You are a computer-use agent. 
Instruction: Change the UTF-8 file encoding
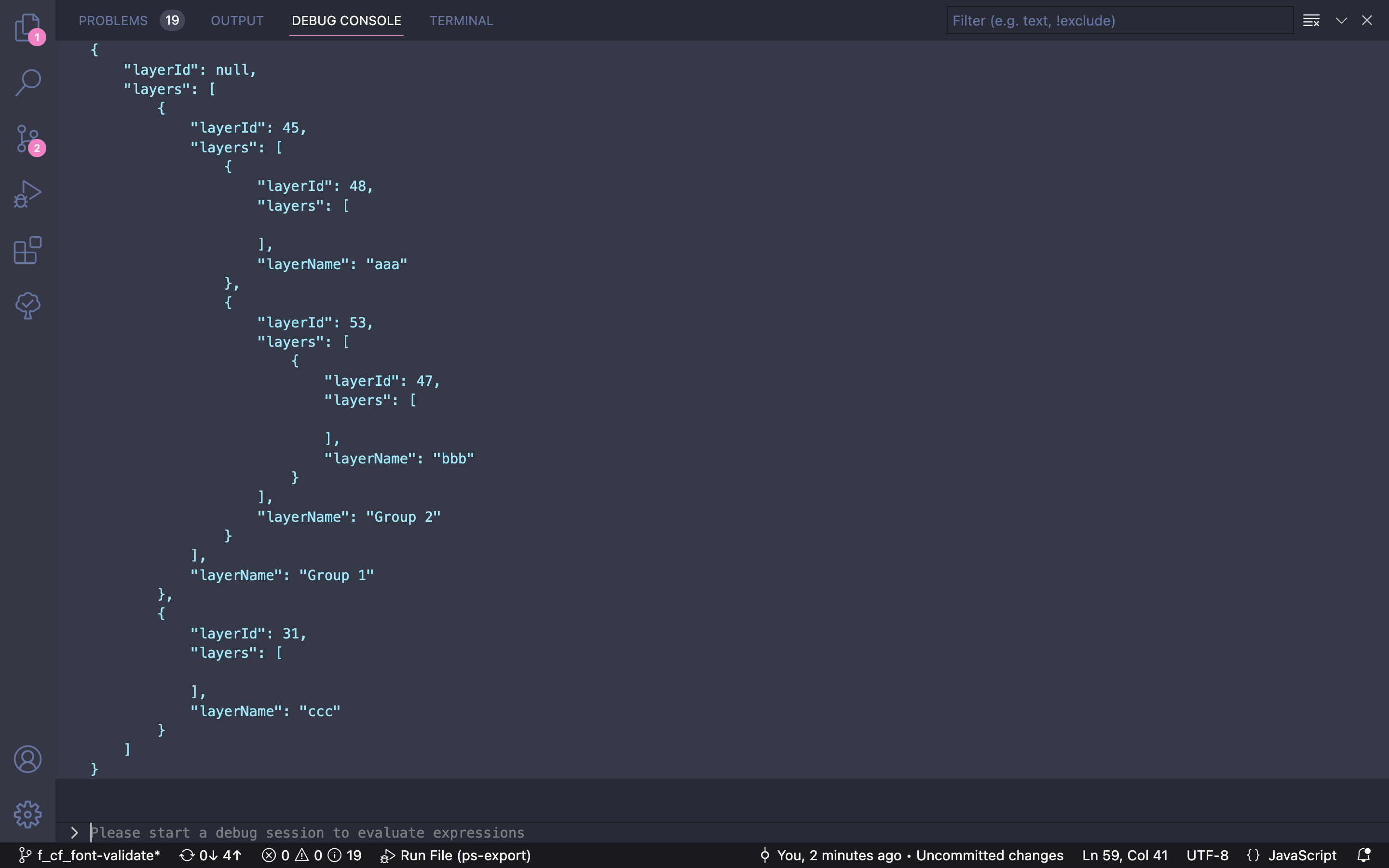pyautogui.click(x=1207, y=855)
